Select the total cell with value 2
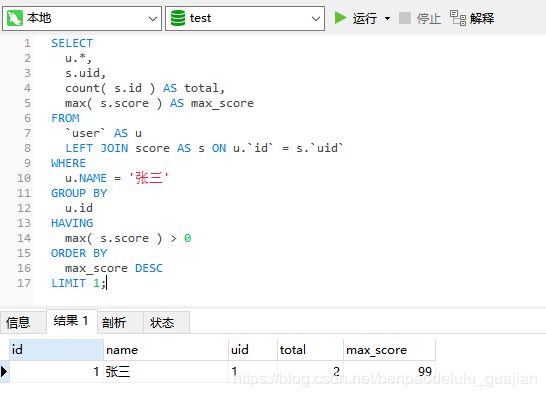The width and height of the screenshot is (546, 397). coord(310,372)
